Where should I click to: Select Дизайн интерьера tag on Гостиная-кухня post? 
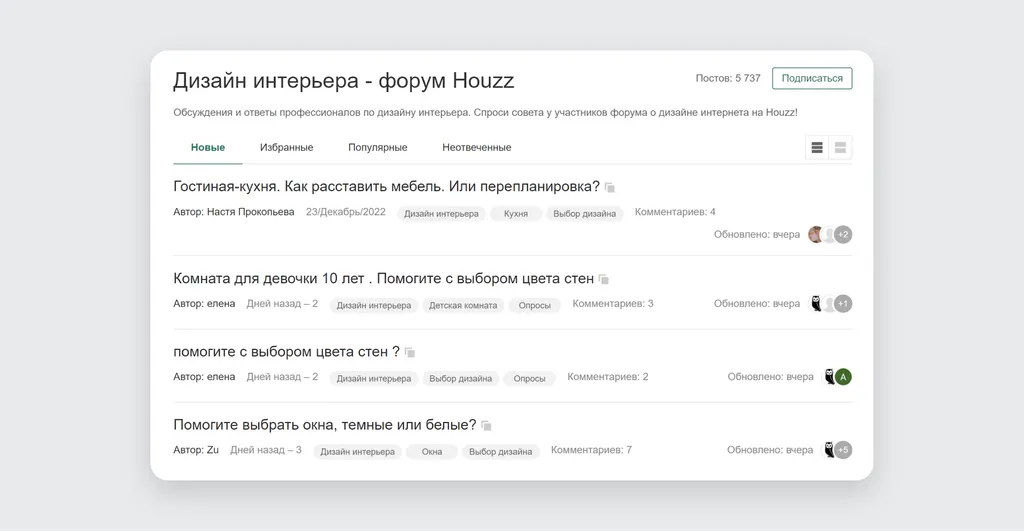441,214
